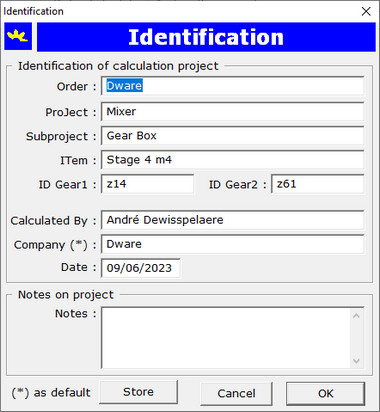The height and width of the screenshot is (412, 380).
Task: Cancel the Identification dialog
Action: pyautogui.click(x=236, y=393)
